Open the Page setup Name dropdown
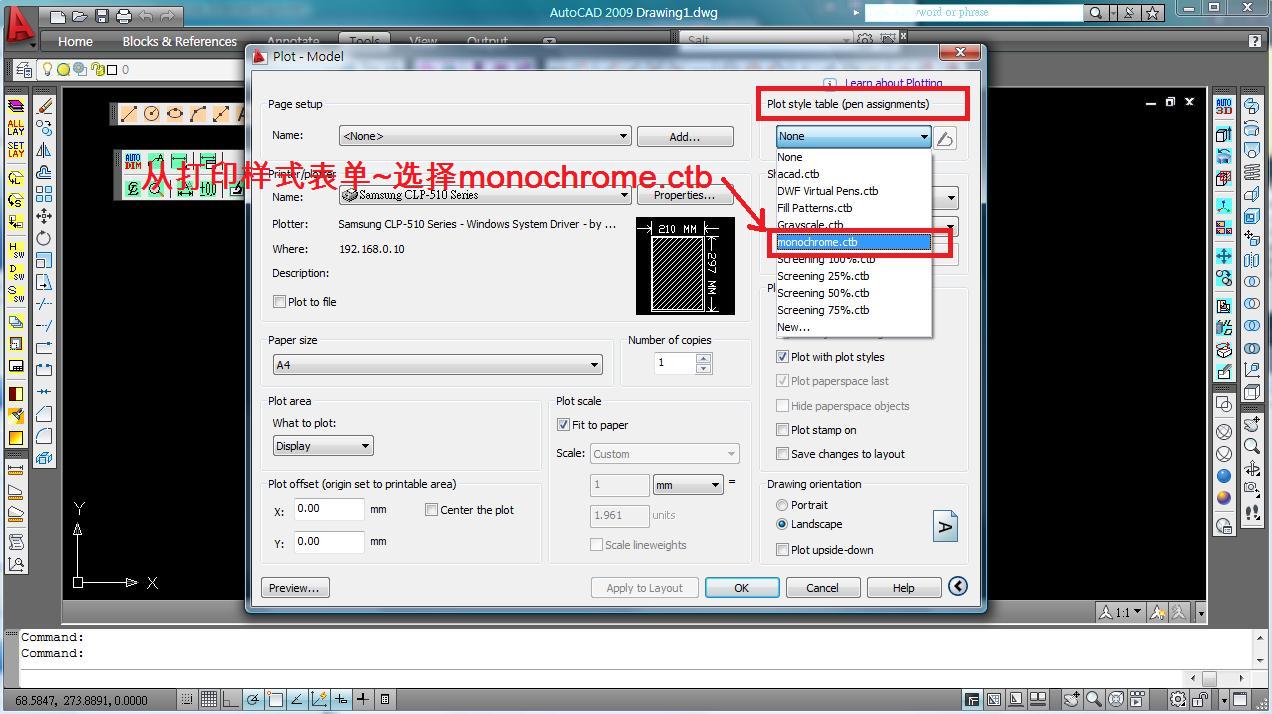This screenshot has width=1272, height=714. coord(485,136)
